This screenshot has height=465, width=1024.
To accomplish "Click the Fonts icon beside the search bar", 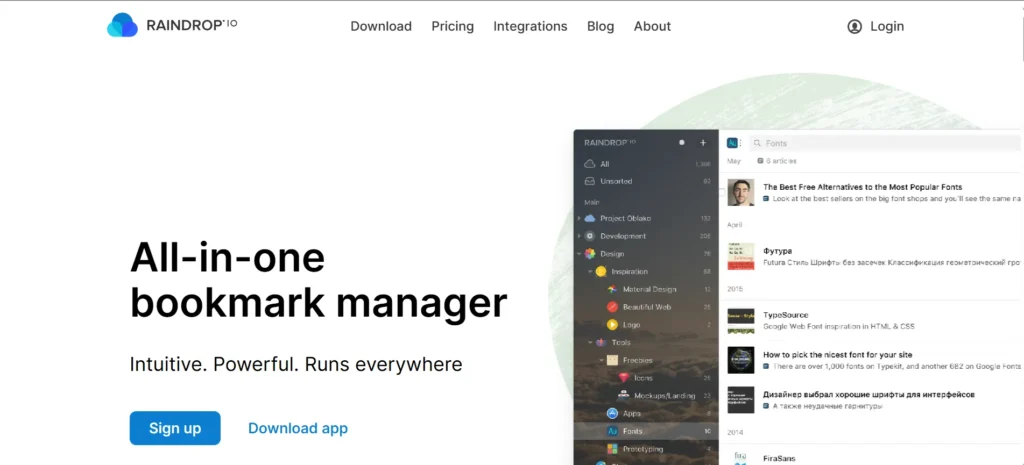I will coord(732,143).
